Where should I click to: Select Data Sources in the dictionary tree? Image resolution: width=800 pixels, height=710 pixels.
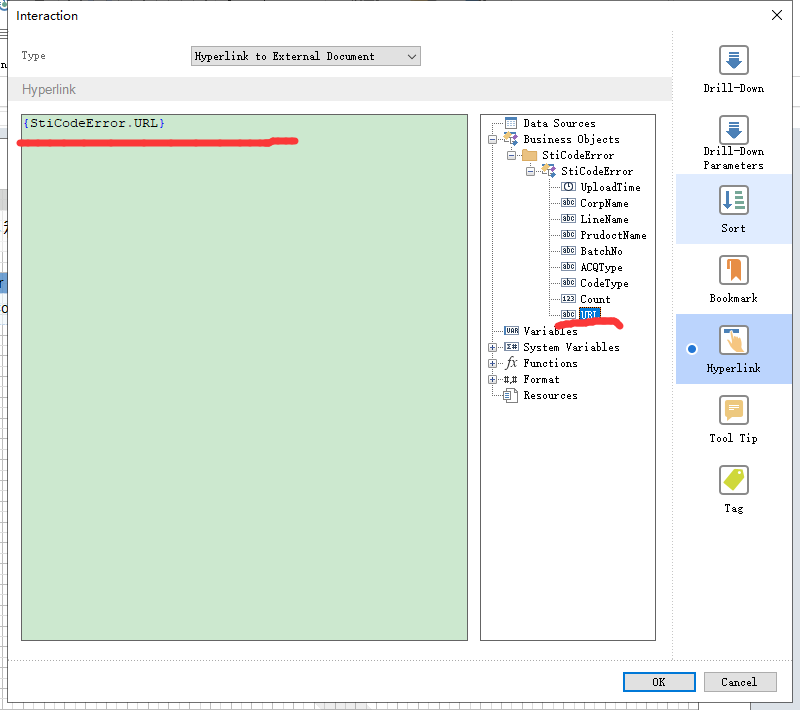point(559,123)
